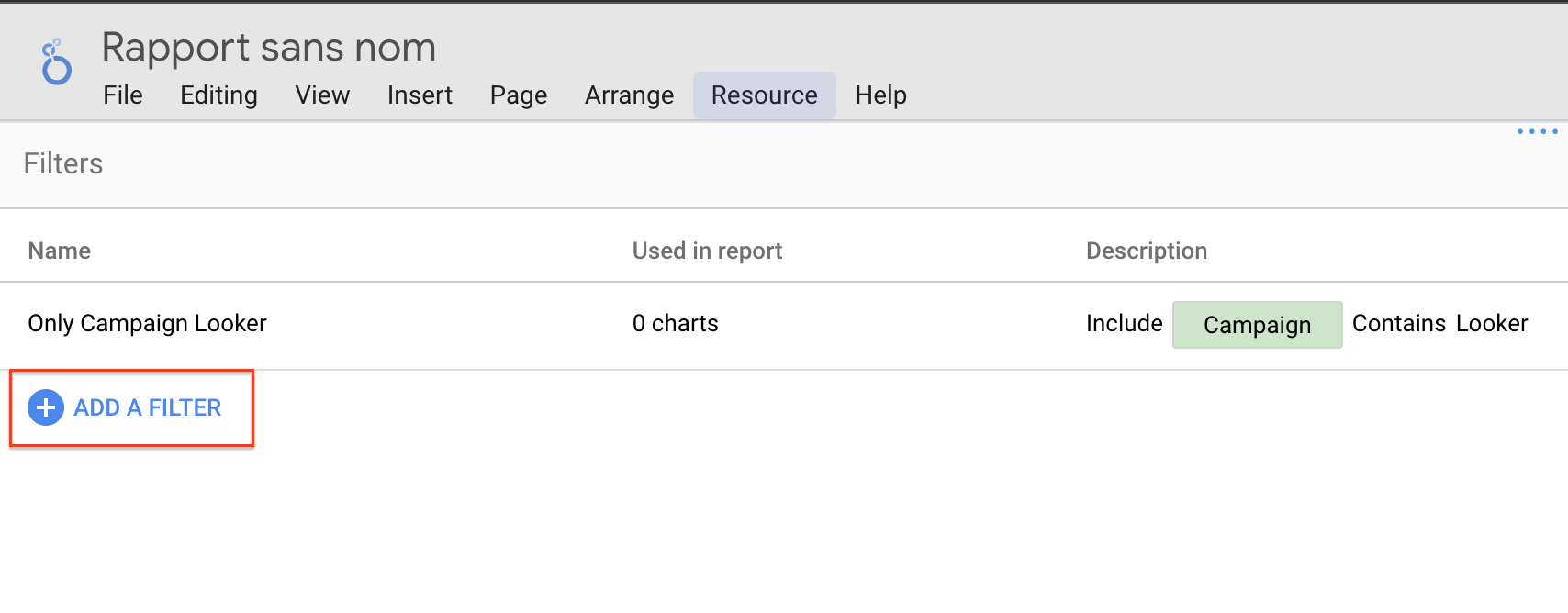Click the Looker Studio logo
Viewport: 1568px width, 613px height.
point(56,62)
